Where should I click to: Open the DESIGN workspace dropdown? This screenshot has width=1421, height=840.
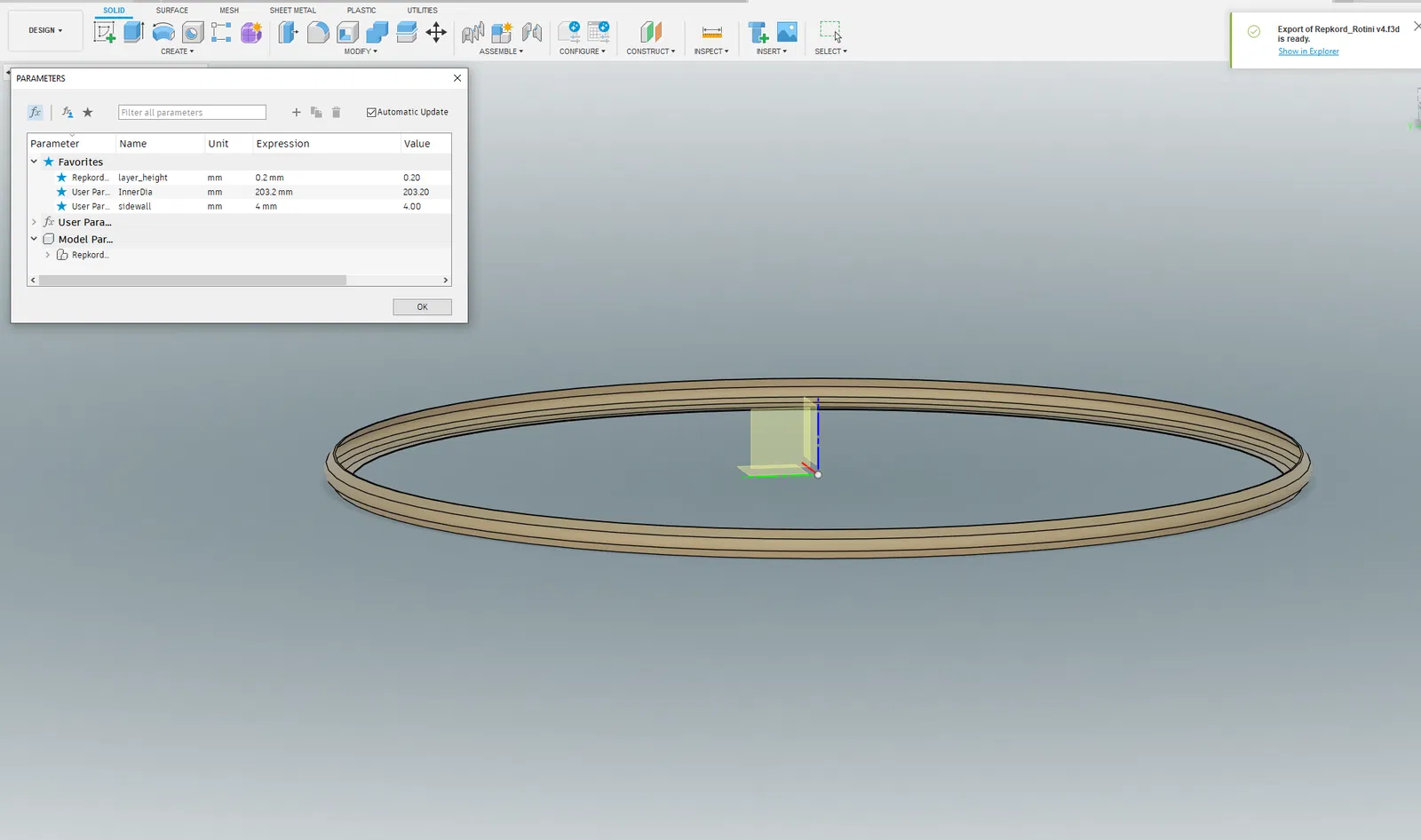45,30
